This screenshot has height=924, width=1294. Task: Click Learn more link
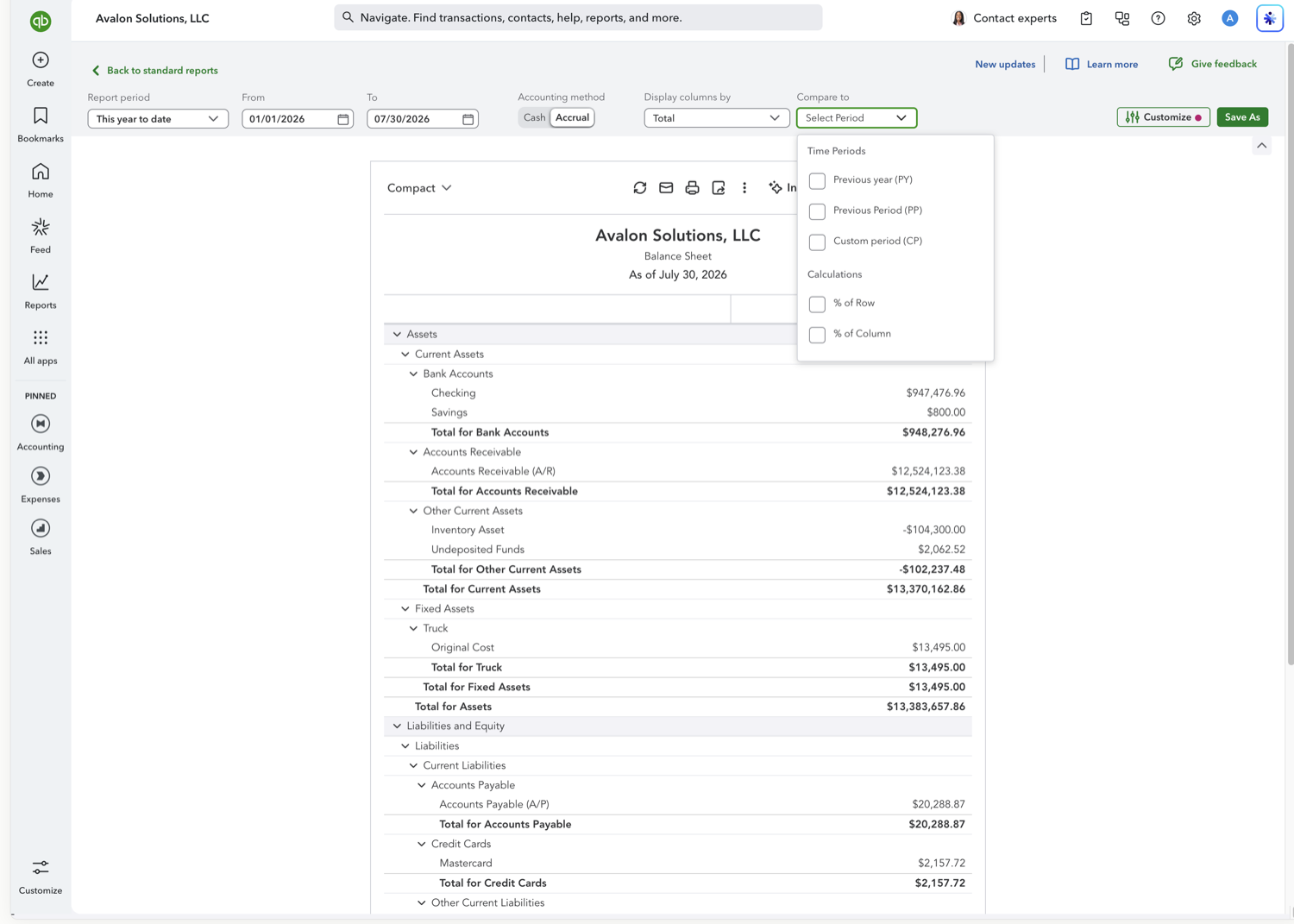(x=1102, y=64)
